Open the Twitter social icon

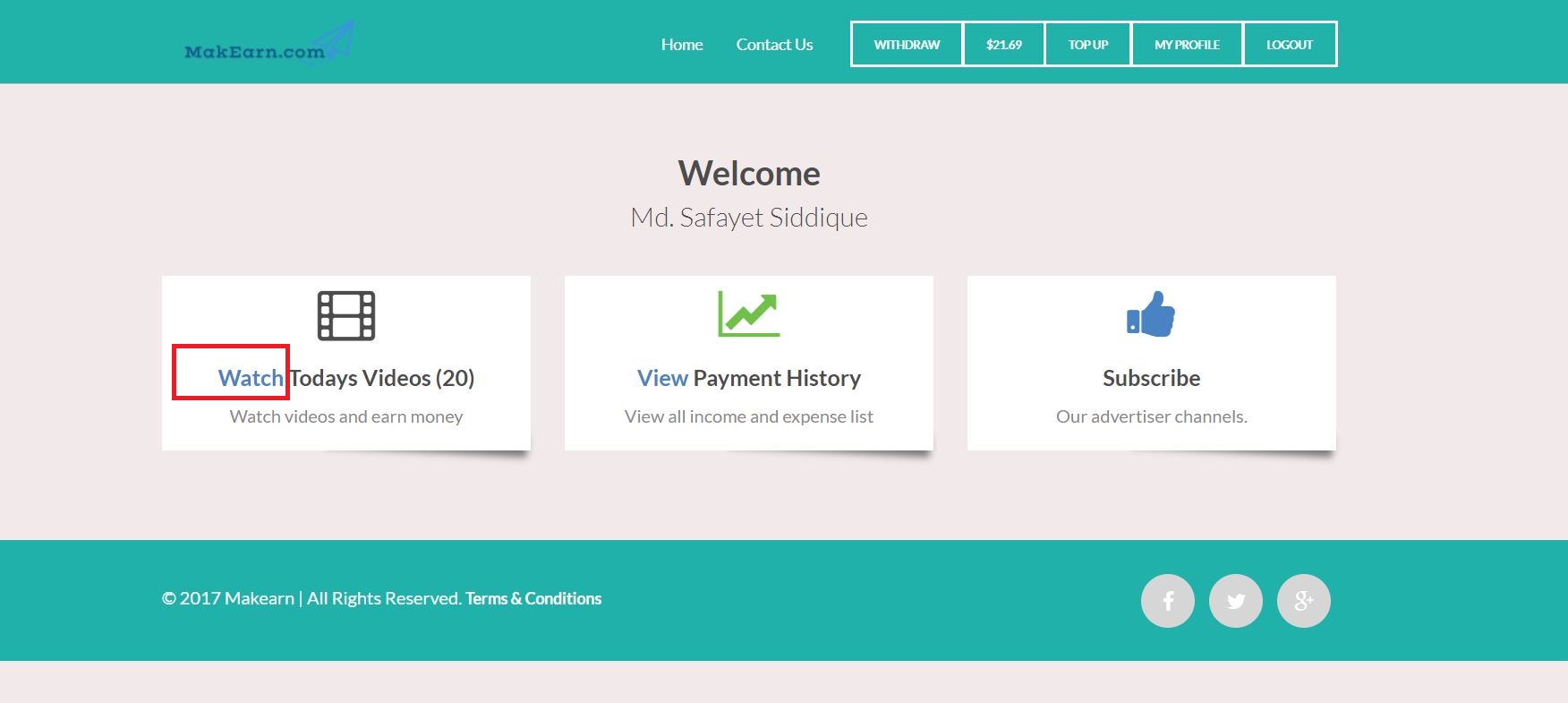pyautogui.click(x=1236, y=601)
